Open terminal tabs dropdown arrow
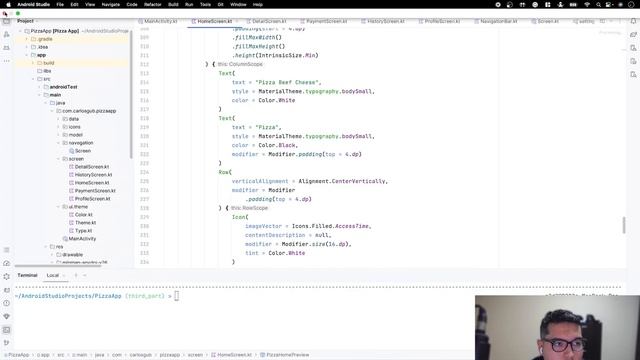 [84, 276]
